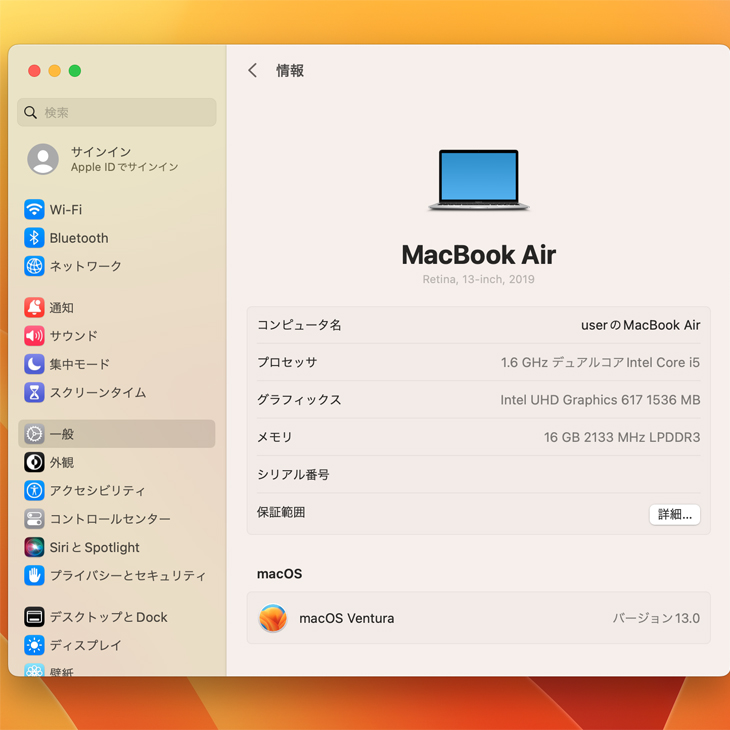Click the 詳細... warranty details button
The image size is (730, 730).
click(x=675, y=514)
